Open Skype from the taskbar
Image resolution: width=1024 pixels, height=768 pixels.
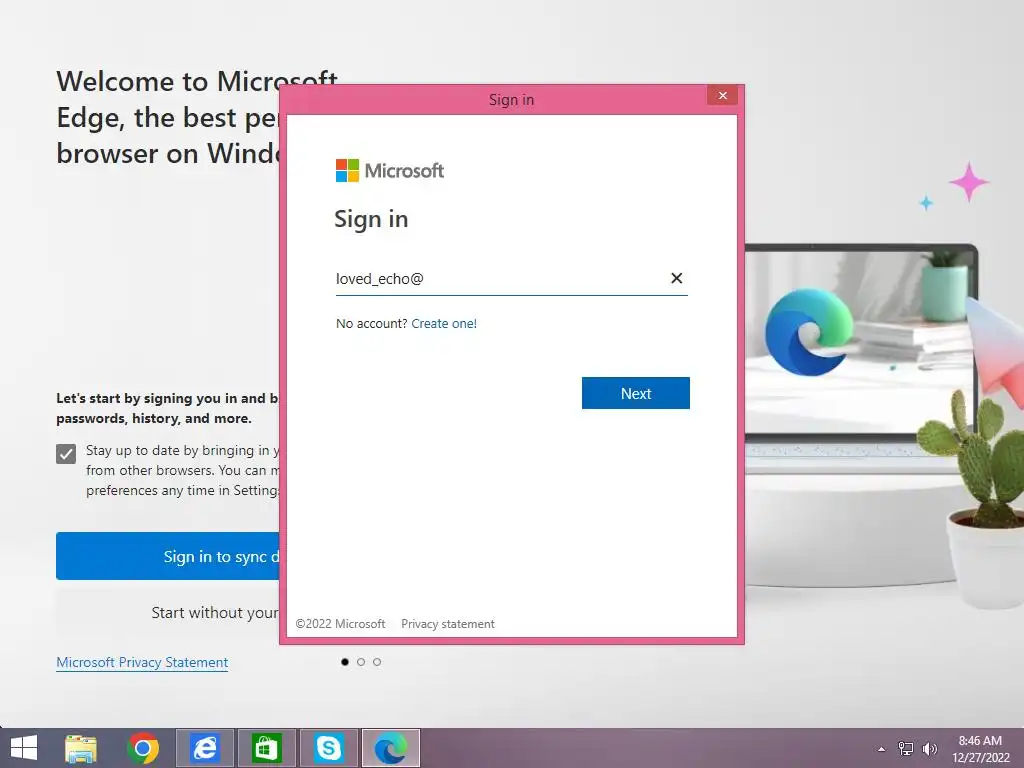328,748
